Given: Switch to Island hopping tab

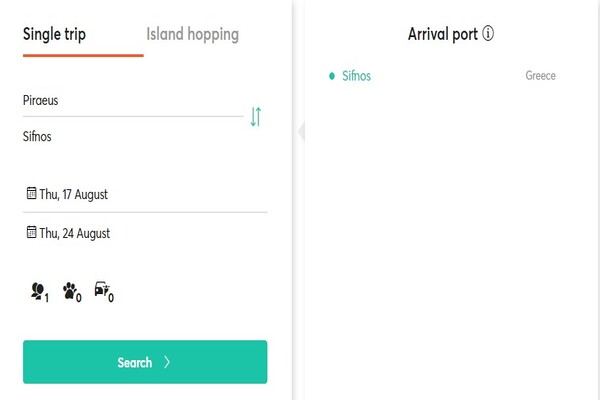Looking at the screenshot, I should pyautogui.click(x=192, y=34).
